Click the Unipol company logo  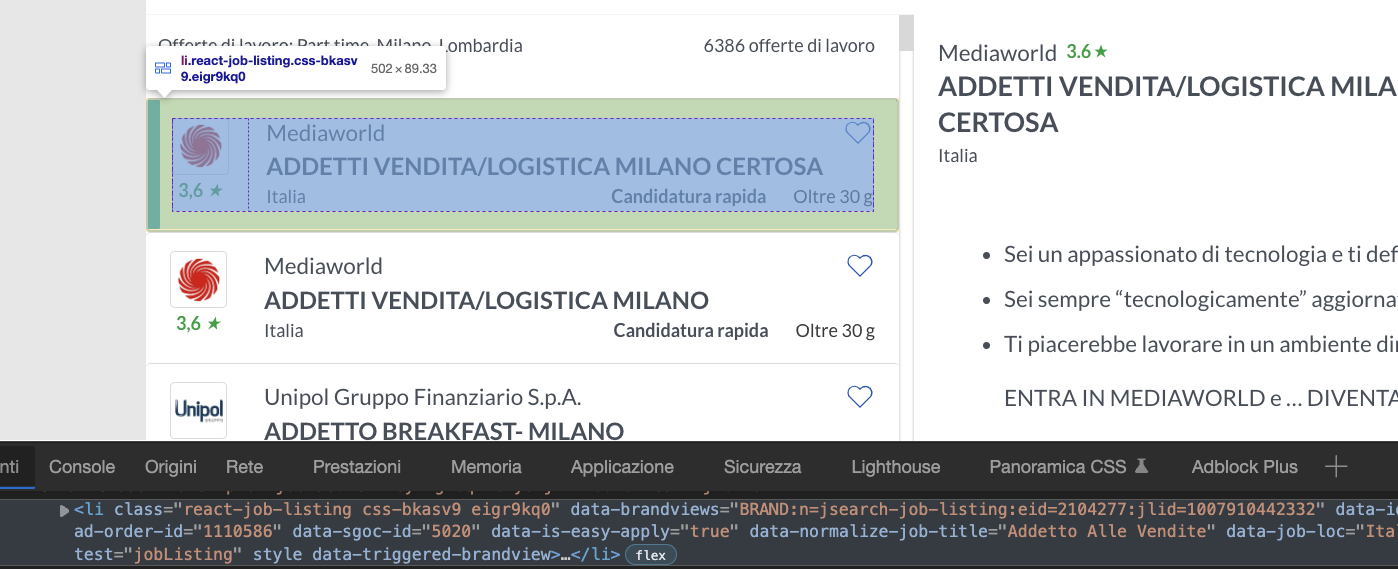pyautogui.click(x=198, y=410)
